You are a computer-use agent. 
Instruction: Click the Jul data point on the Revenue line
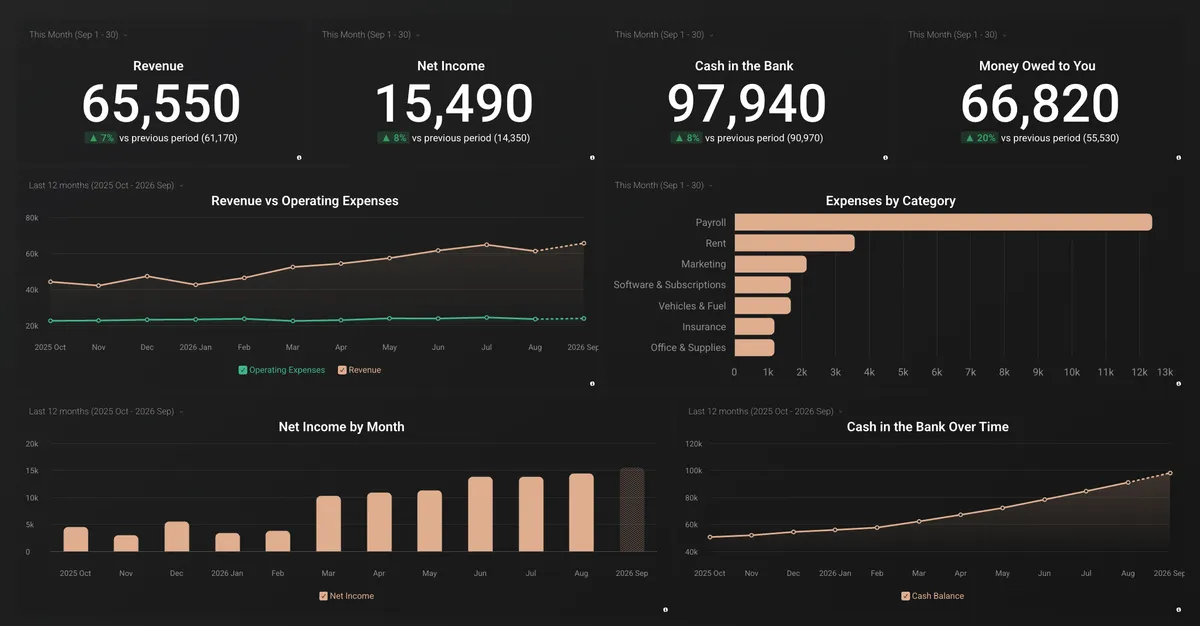tap(486, 244)
